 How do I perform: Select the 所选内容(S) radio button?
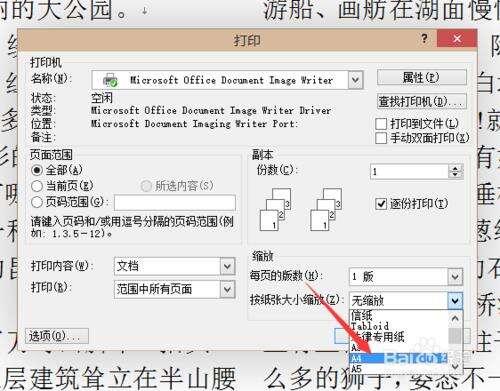tap(146, 186)
